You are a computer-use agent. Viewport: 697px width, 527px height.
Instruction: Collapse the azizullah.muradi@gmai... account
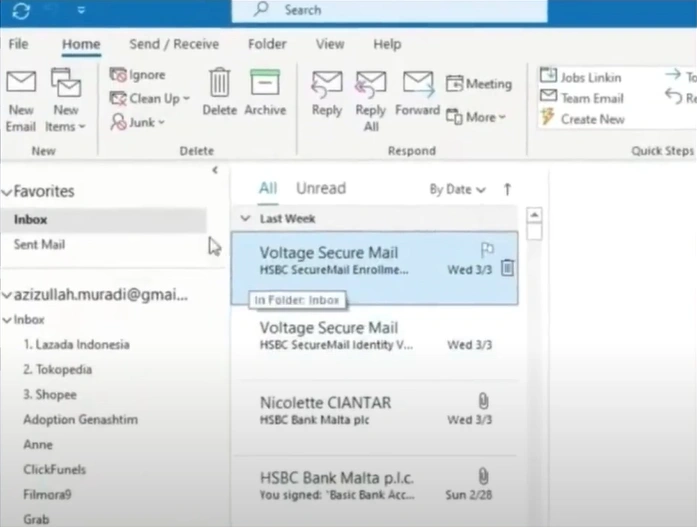pos(6,295)
